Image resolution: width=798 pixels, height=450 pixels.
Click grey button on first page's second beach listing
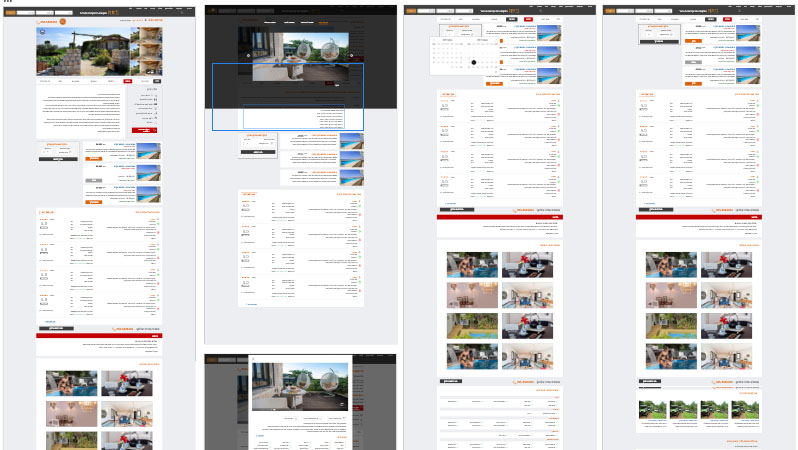pos(93,180)
